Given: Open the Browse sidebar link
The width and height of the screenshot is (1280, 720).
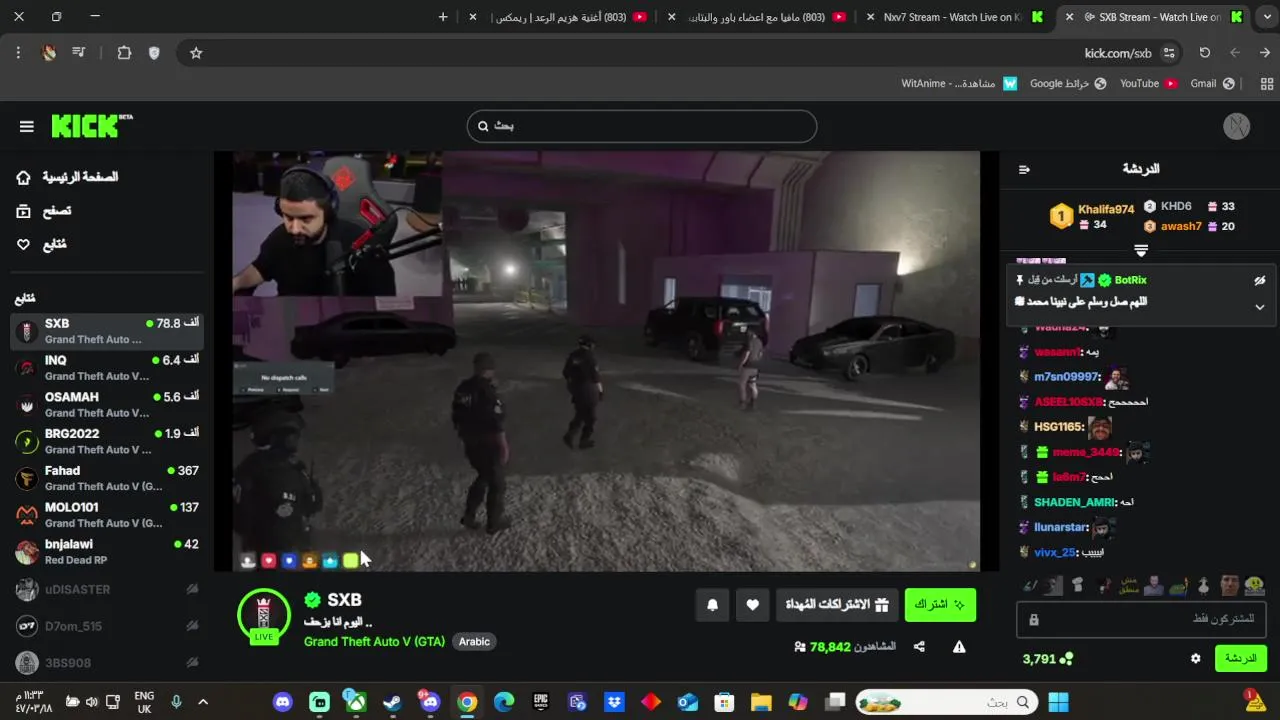Looking at the screenshot, I should [44, 211].
